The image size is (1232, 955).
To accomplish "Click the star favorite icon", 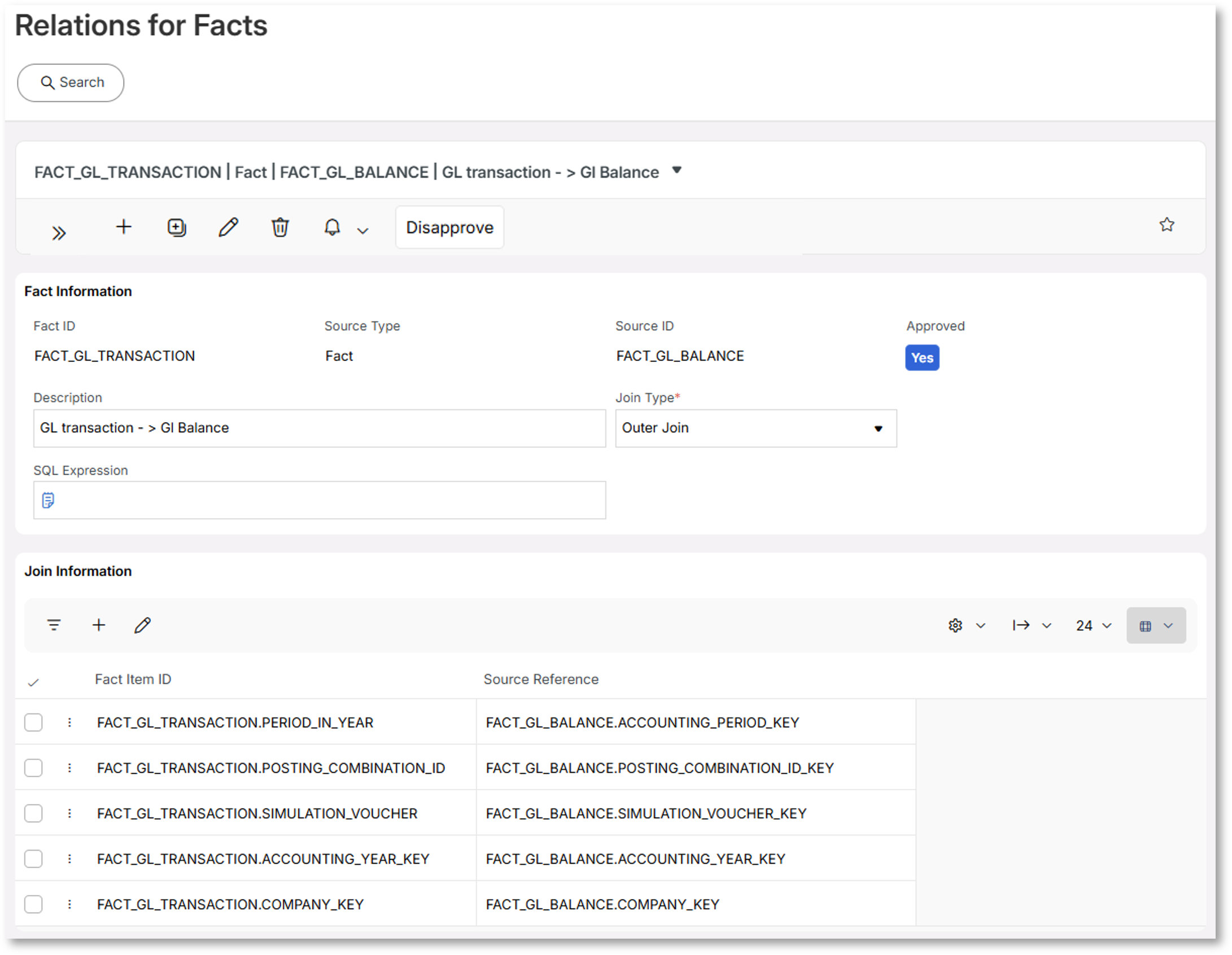I will point(1167,225).
